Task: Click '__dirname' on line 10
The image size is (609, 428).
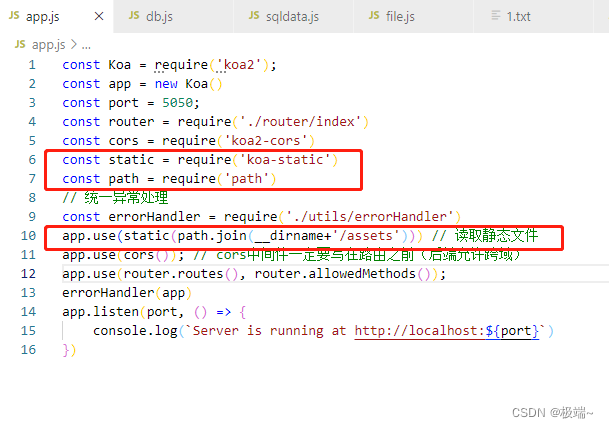Action: coord(289,236)
